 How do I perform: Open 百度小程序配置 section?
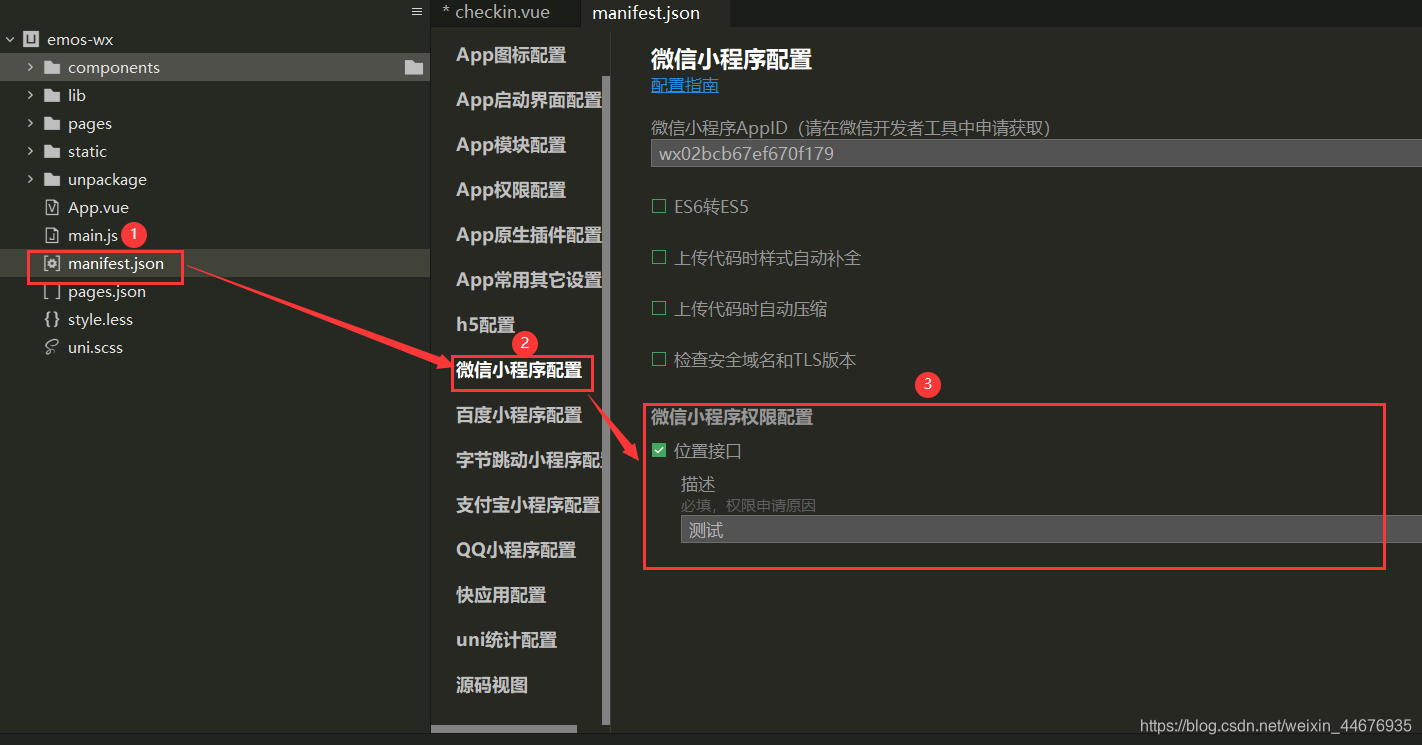pyautogui.click(x=519, y=415)
